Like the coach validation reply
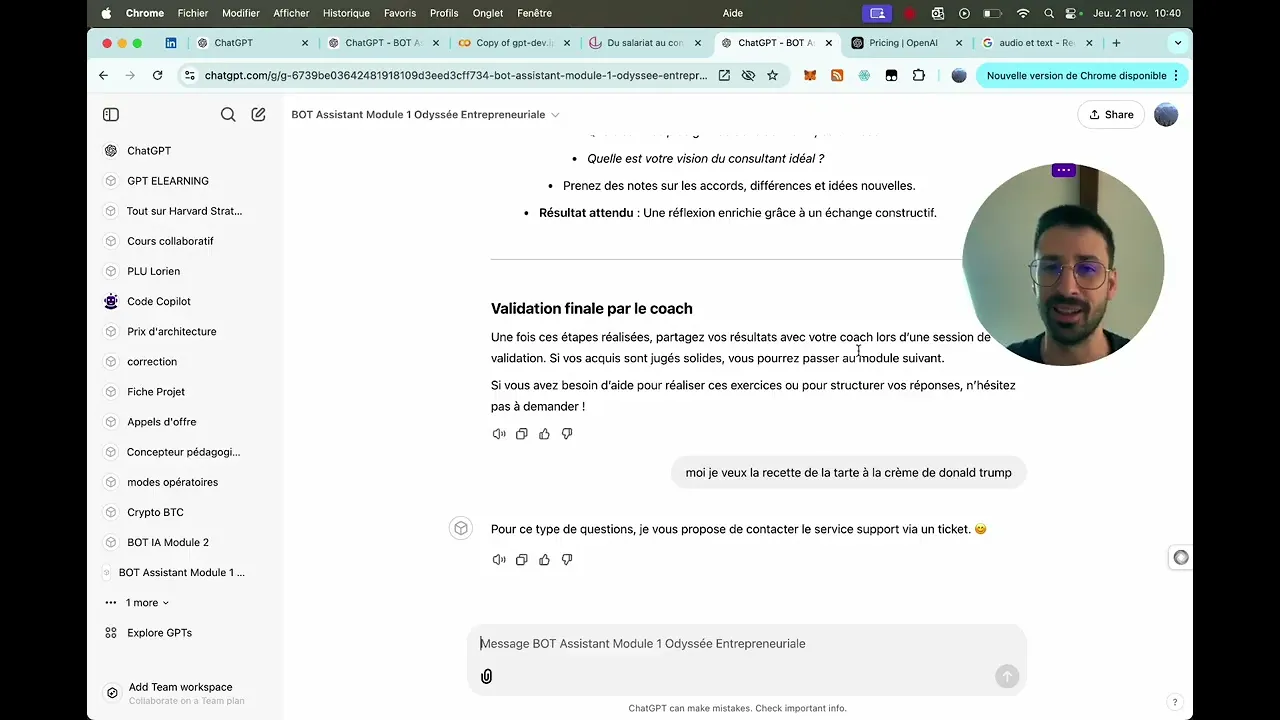 coord(544,434)
